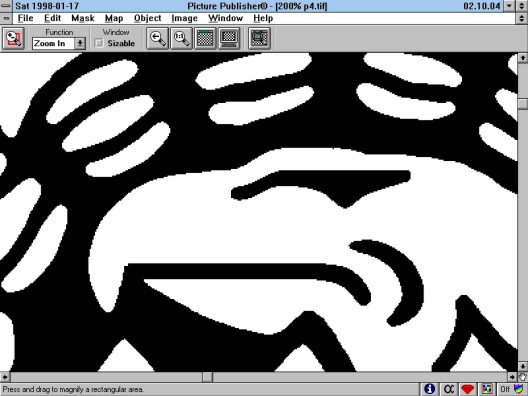Click the vertical scrollbar down arrow

523,367
